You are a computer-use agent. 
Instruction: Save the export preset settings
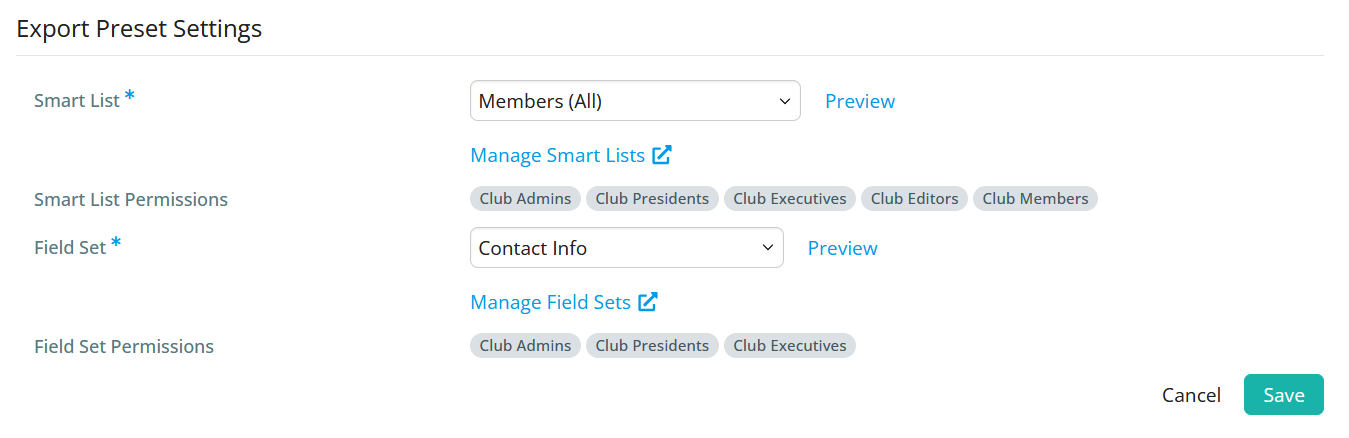pos(1284,395)
